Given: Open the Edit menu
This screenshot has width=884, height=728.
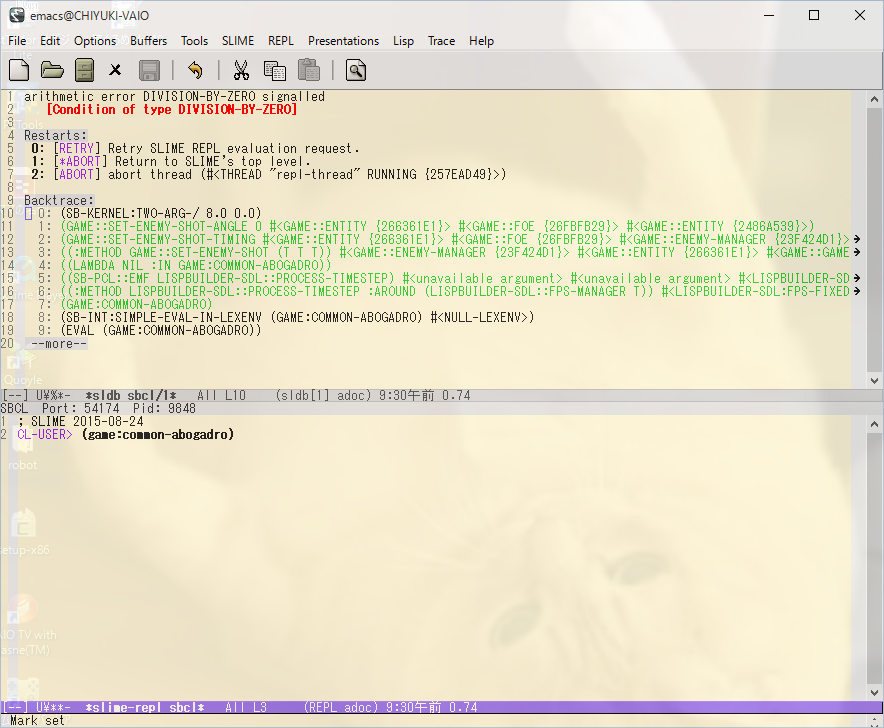Looking at the screenshot, I should pyautogui.click(x=50, y=41).
